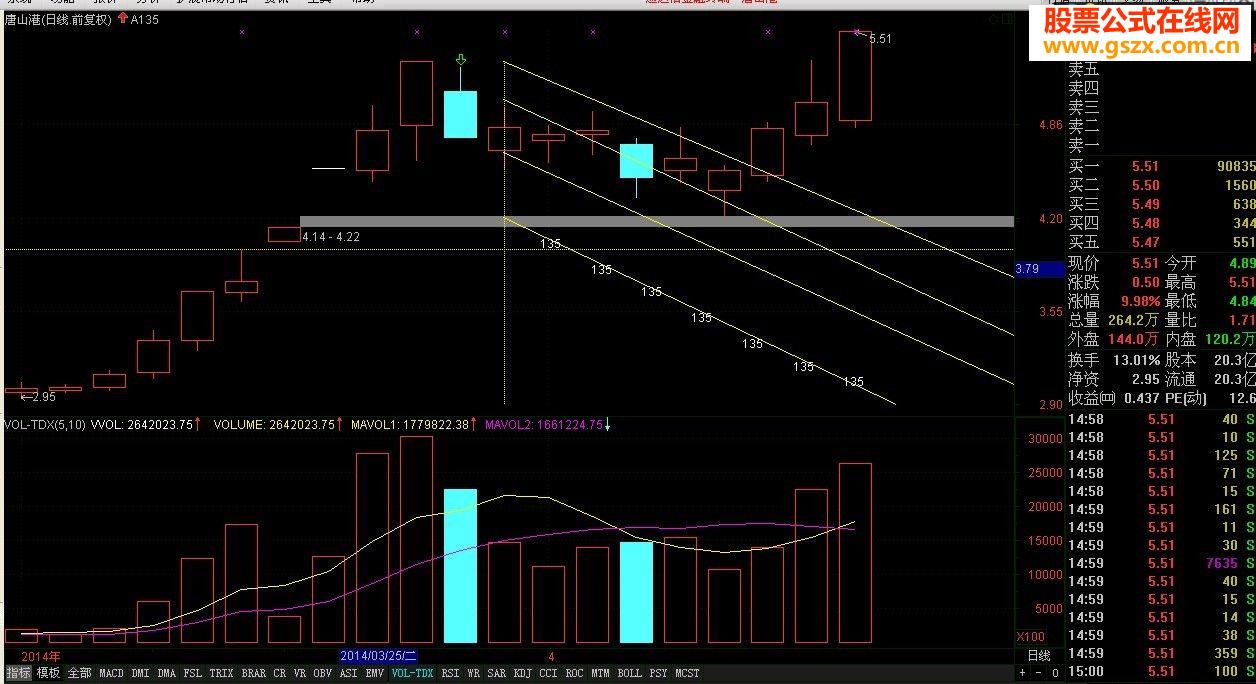Switch to the ROC indicator
The width and height of the screenshot is (1256, 684).
point(574,674)
